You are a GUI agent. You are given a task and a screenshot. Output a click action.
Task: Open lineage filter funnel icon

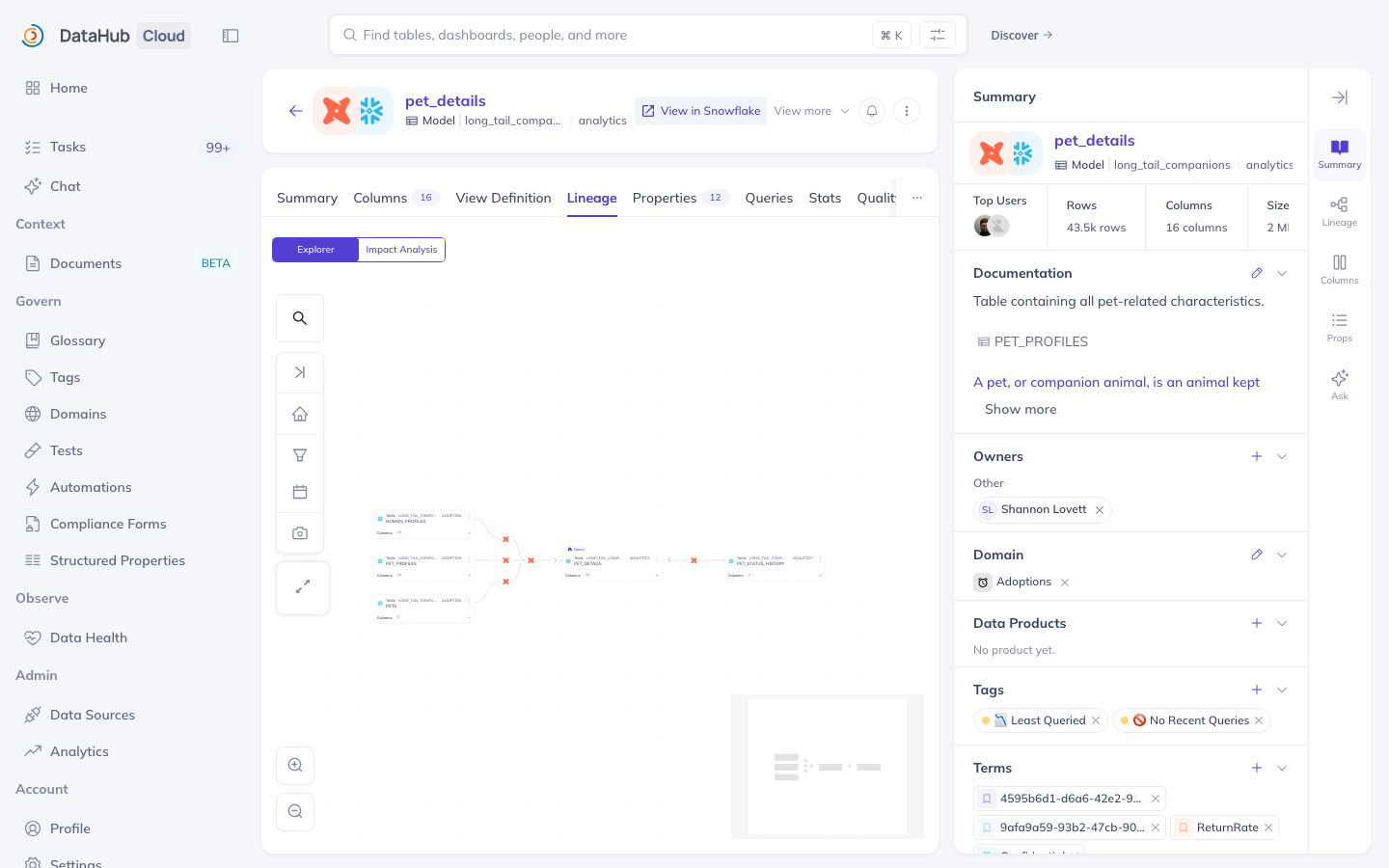click(x=300, y=454)
